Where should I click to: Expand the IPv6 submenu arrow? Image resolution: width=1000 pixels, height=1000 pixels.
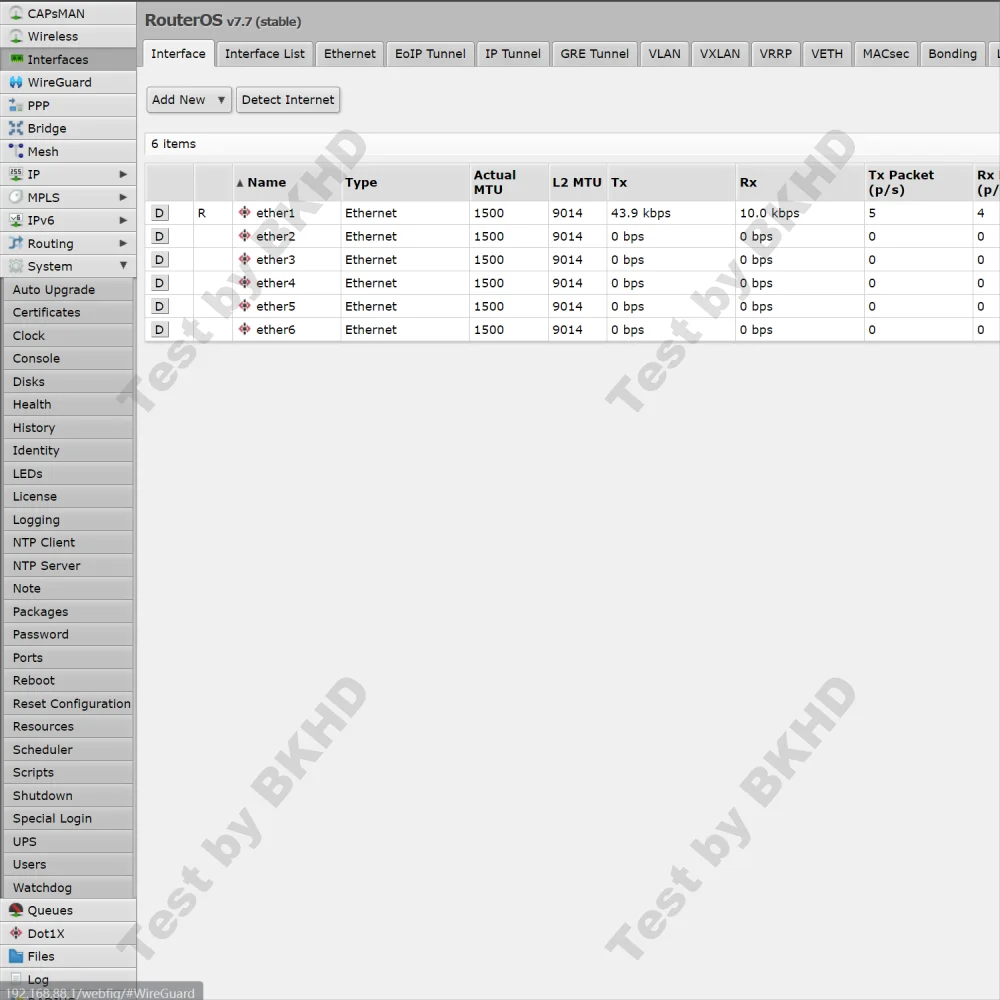coord(123,220)
